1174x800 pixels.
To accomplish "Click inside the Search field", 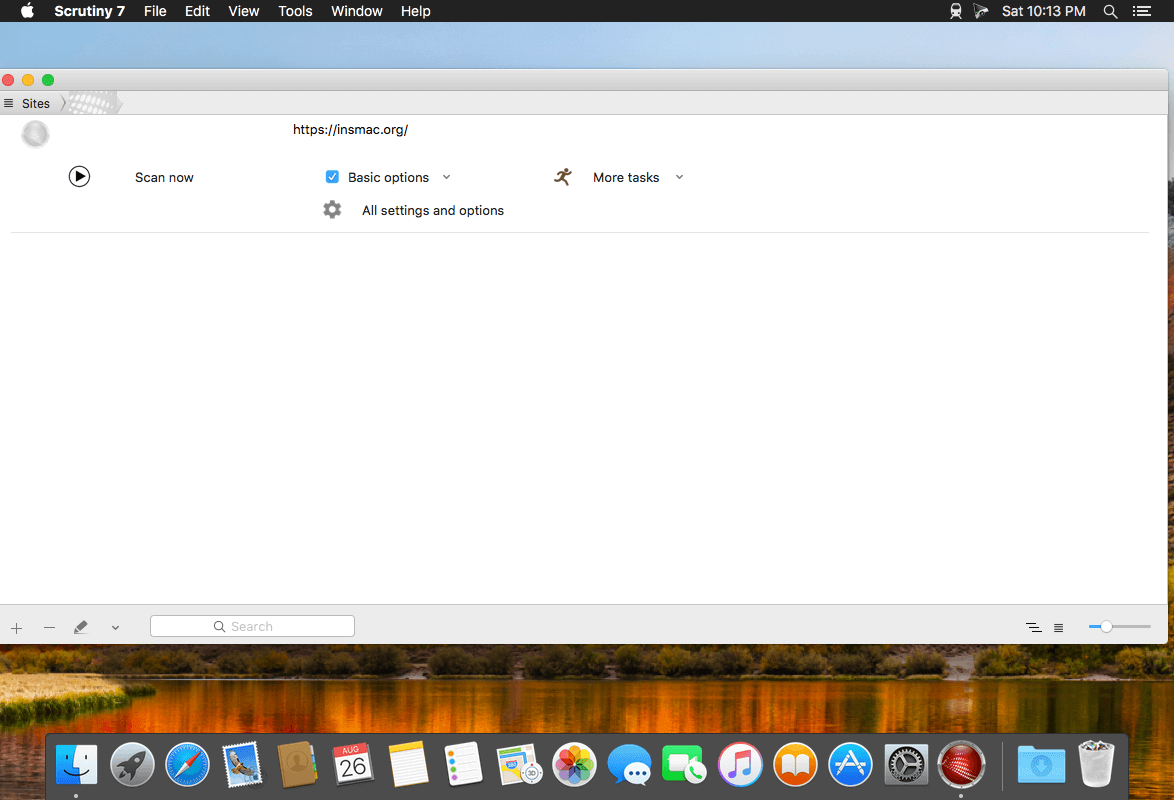I will 252,625.
